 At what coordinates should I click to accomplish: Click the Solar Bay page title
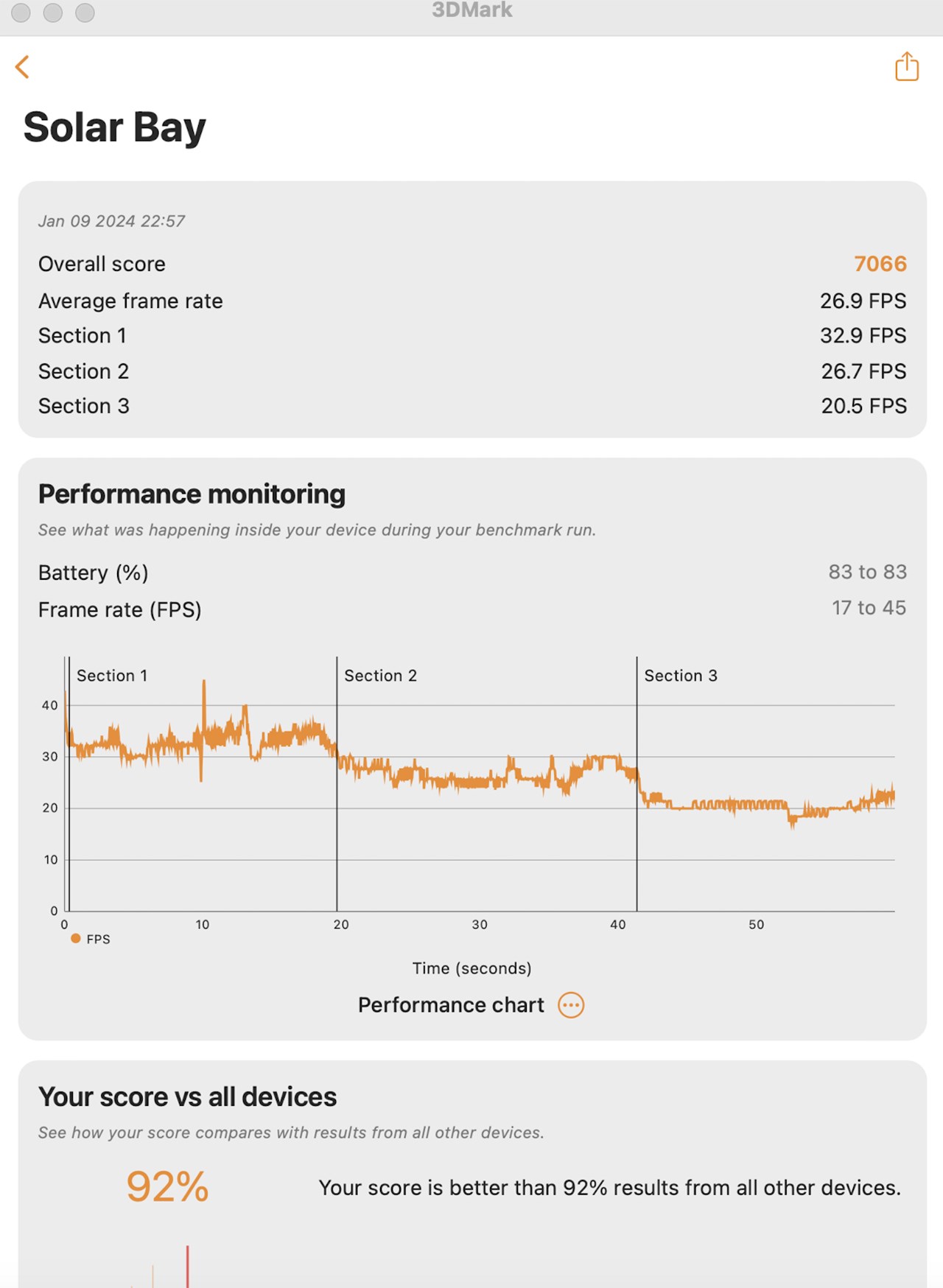[115, 127]
